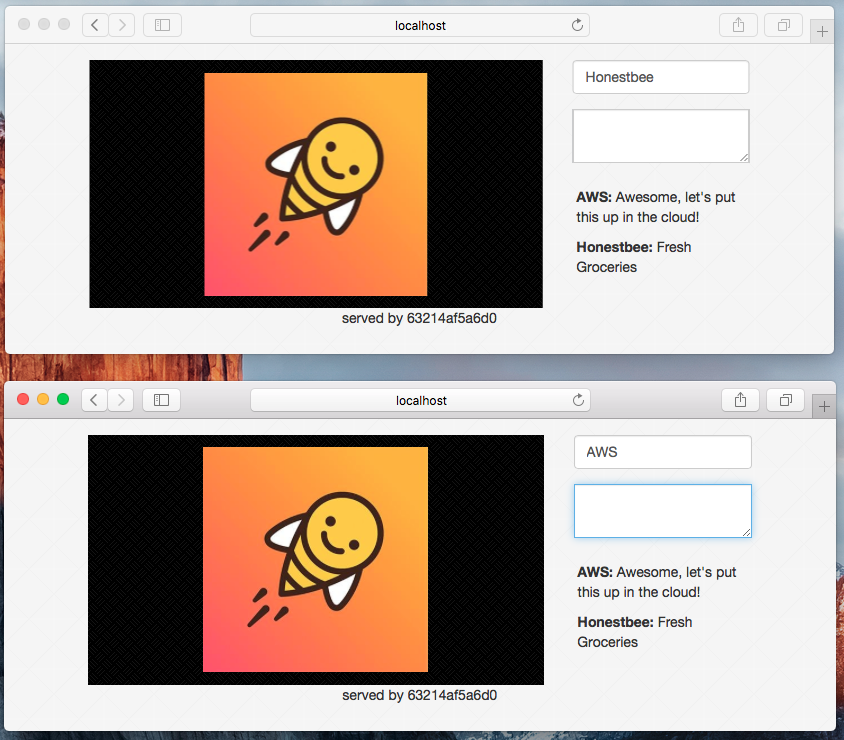Click the textarea resize handle in the top window

744,157
